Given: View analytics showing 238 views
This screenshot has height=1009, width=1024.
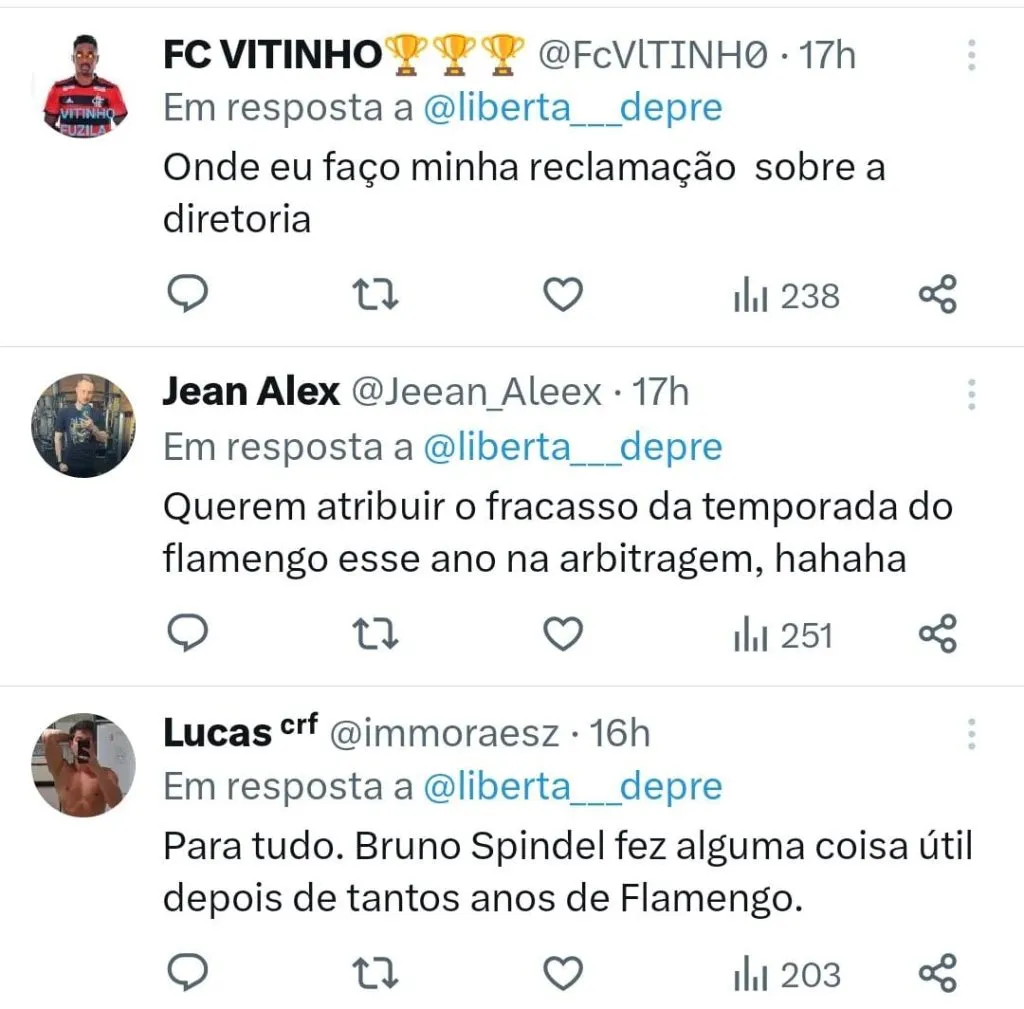Looking at the screenshot, I should pyautogui.click(x=786, y=296).
